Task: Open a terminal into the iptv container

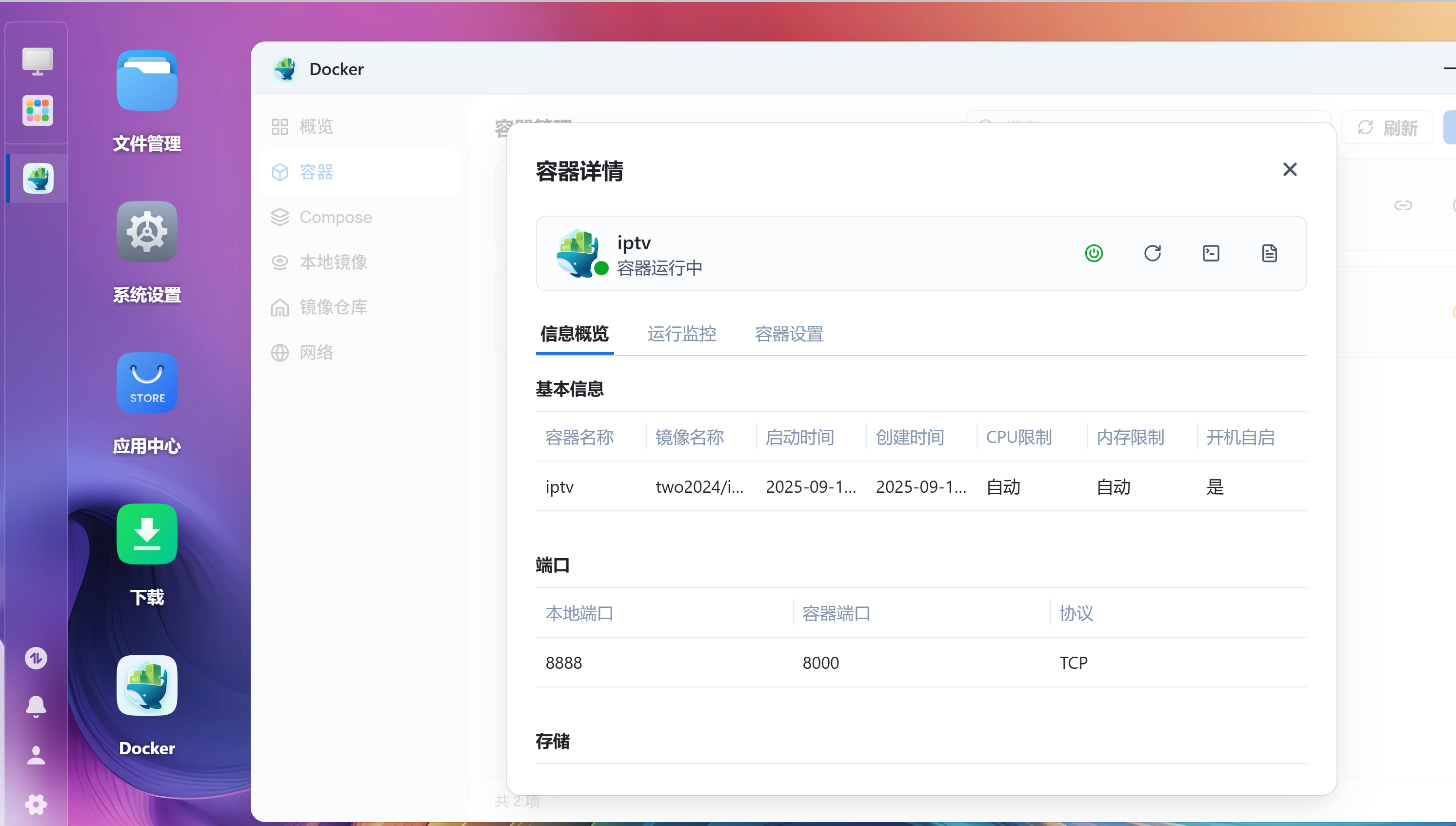Action: click(x=1211, y=254)
